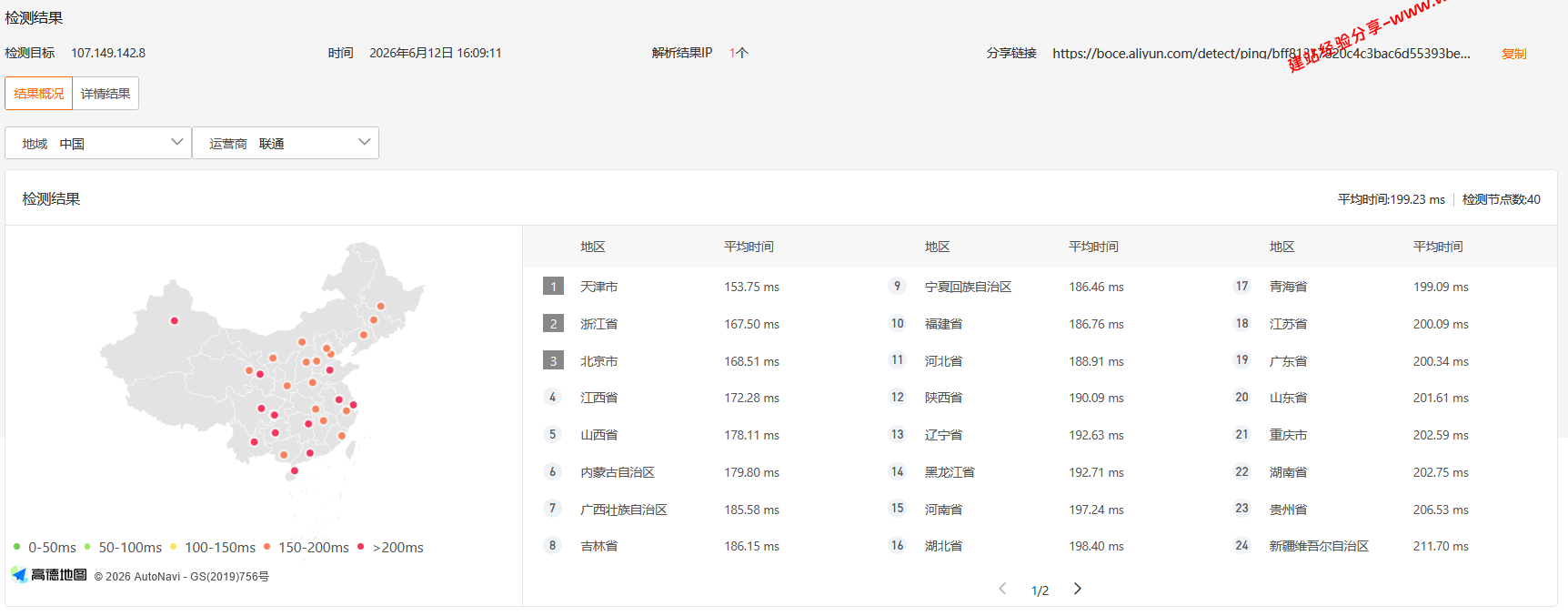Viewport: 1568px width, 616px height.
Task: Click the 50-100ms legend dot
Action: (x=87, y=547)
